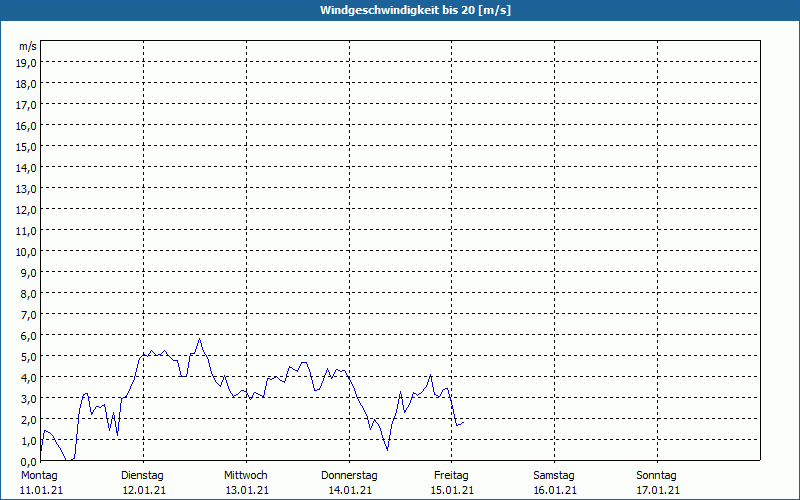Click the date 15.01.21
This screenshot has height=500, width=800.
[452, 491]
